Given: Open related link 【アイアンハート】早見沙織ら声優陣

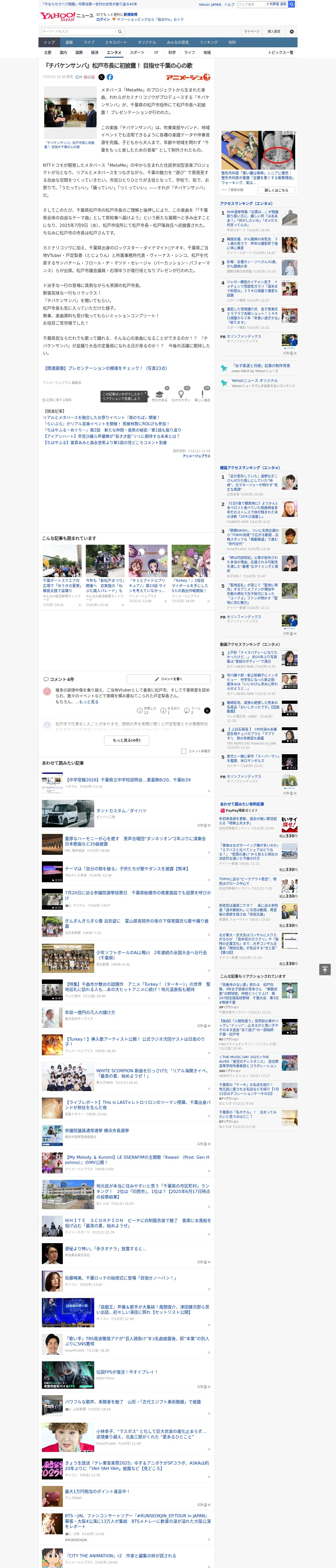Looking at the screenshot, I should click(x=111, y=436).
